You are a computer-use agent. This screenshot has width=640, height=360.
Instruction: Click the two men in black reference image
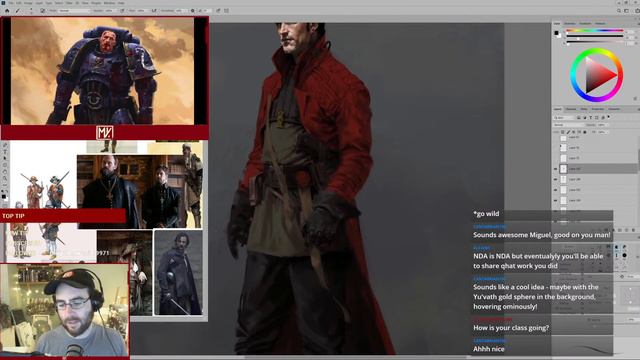tap(131, 191)
